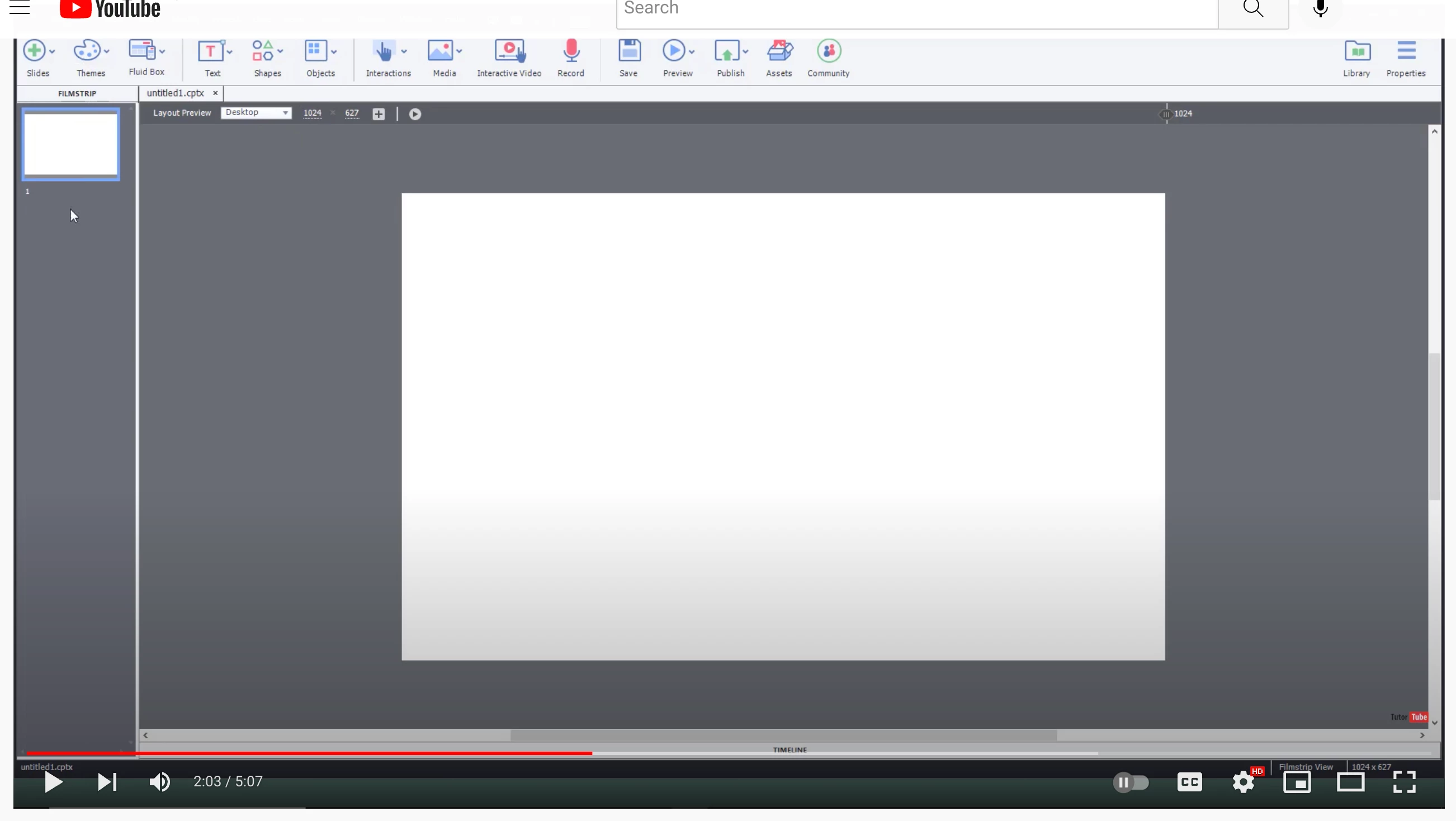Viewport: 1456px width, 821px height.
Task: Click the Record microphone icon
Action: click(571, 51)
